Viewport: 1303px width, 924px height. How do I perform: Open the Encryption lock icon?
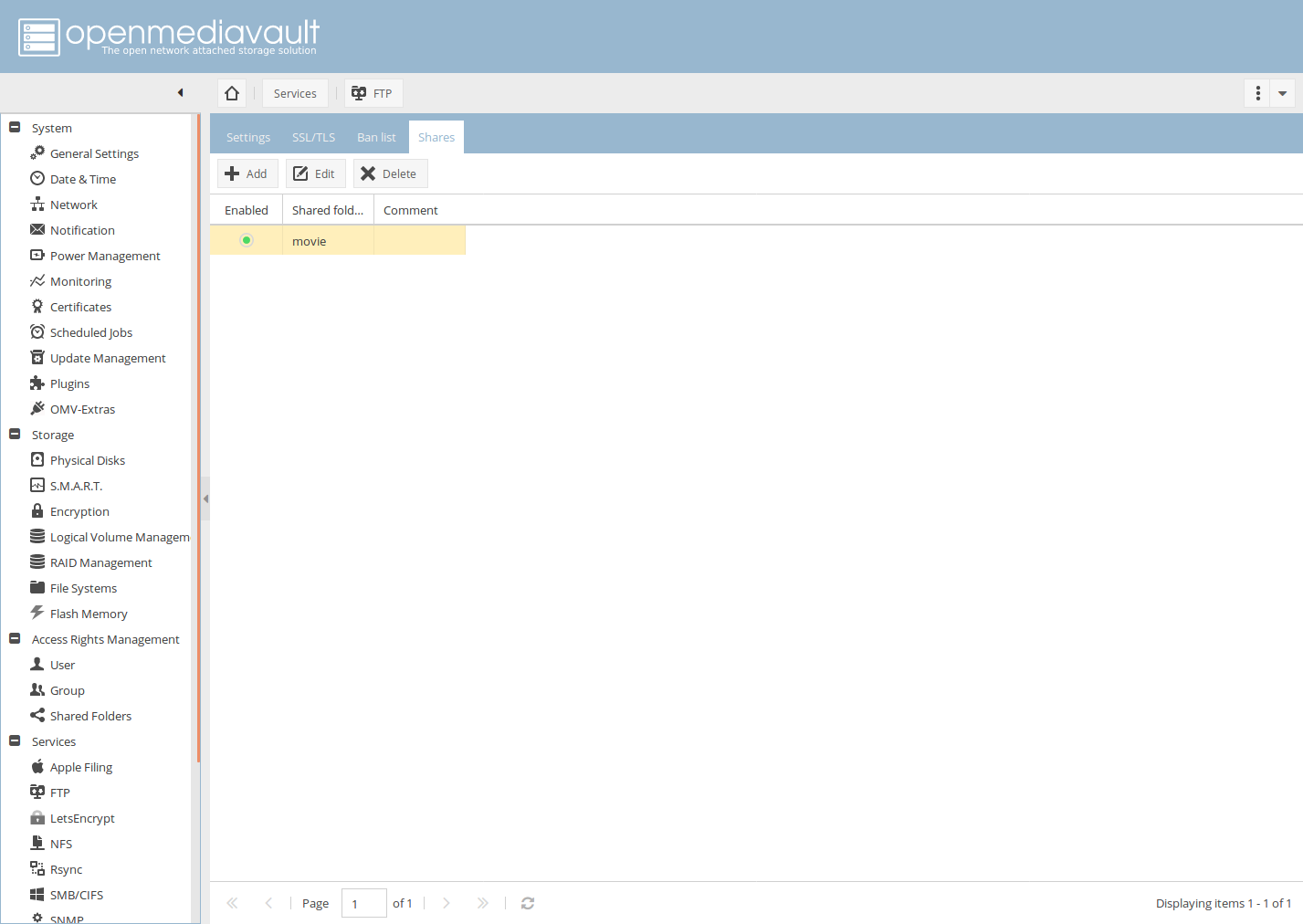pos(37,510)
